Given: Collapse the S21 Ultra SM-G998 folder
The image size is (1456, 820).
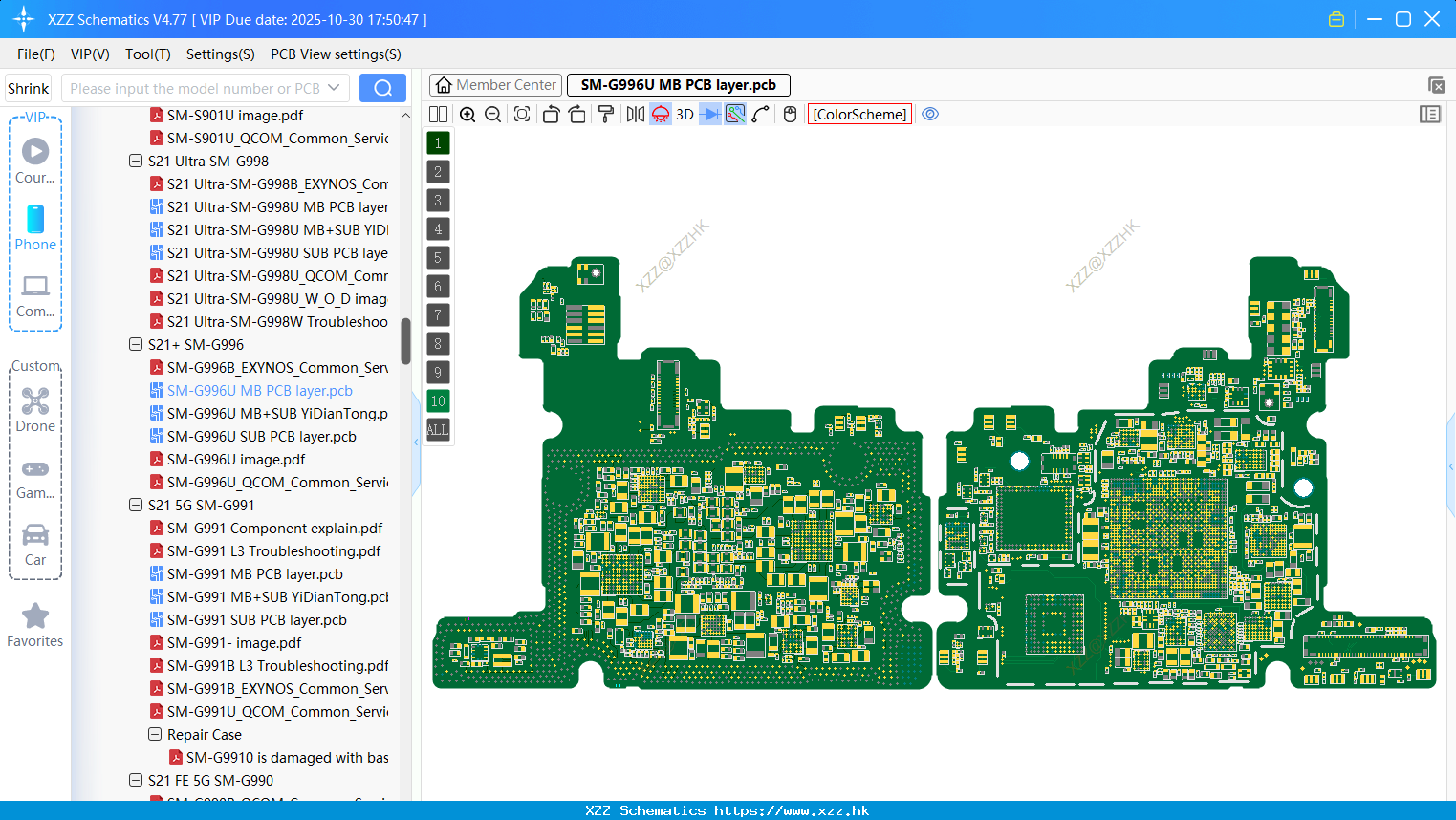Looking at the screenshot, I should (x=136, y=161).
